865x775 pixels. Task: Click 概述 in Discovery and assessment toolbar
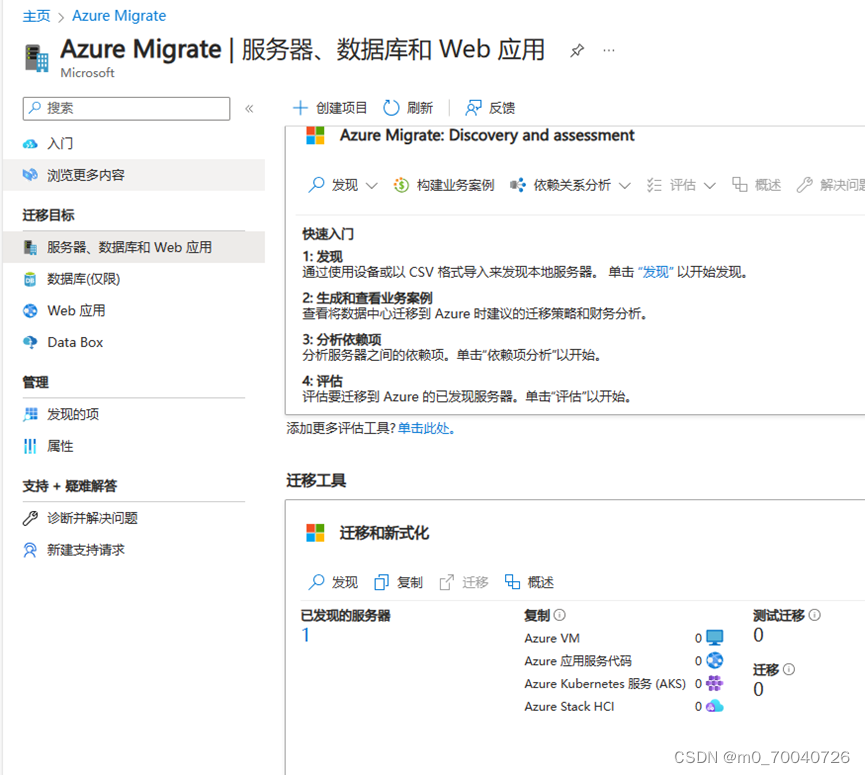[x=756, y=185]
